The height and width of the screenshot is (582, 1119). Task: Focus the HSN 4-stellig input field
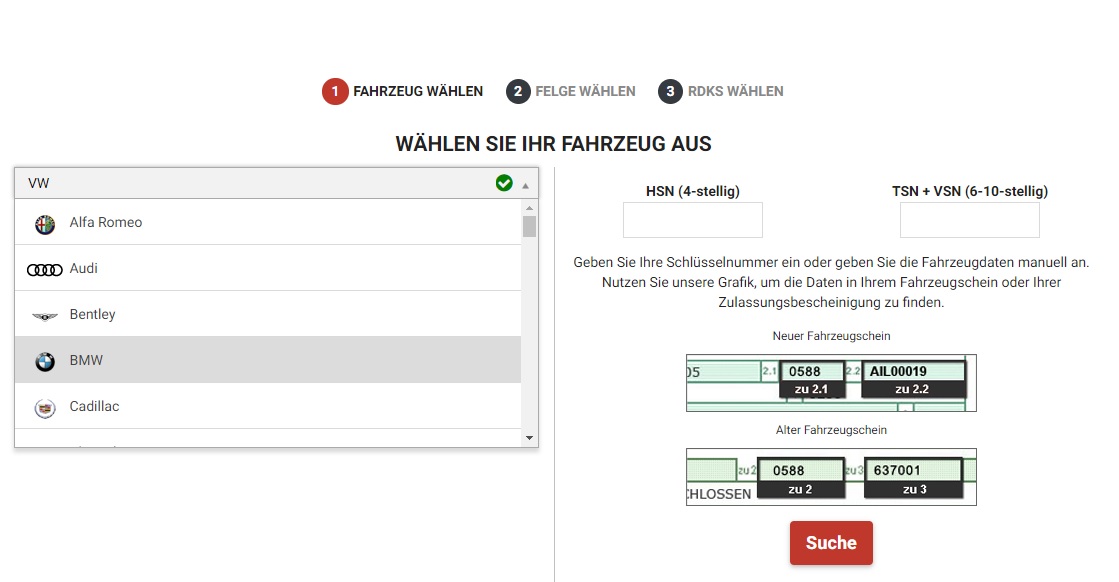point(692,220)
